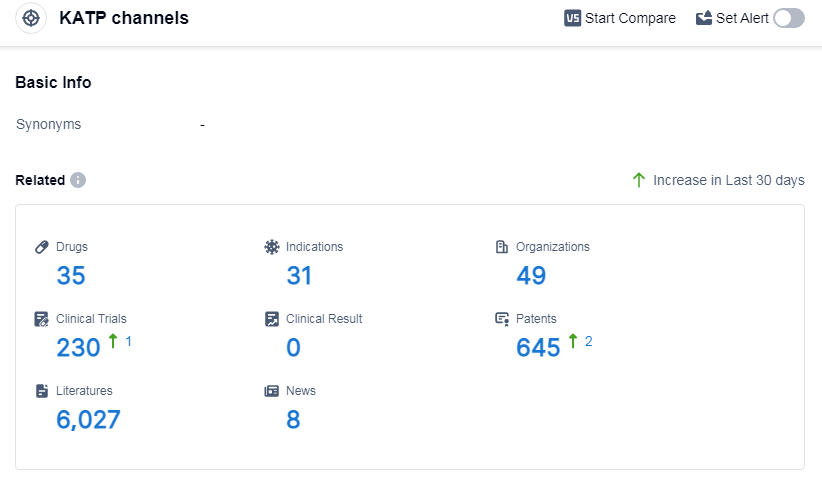Open the 49 Organizations count link
This screenshot has height=483, width=822.
pos(531,276)
